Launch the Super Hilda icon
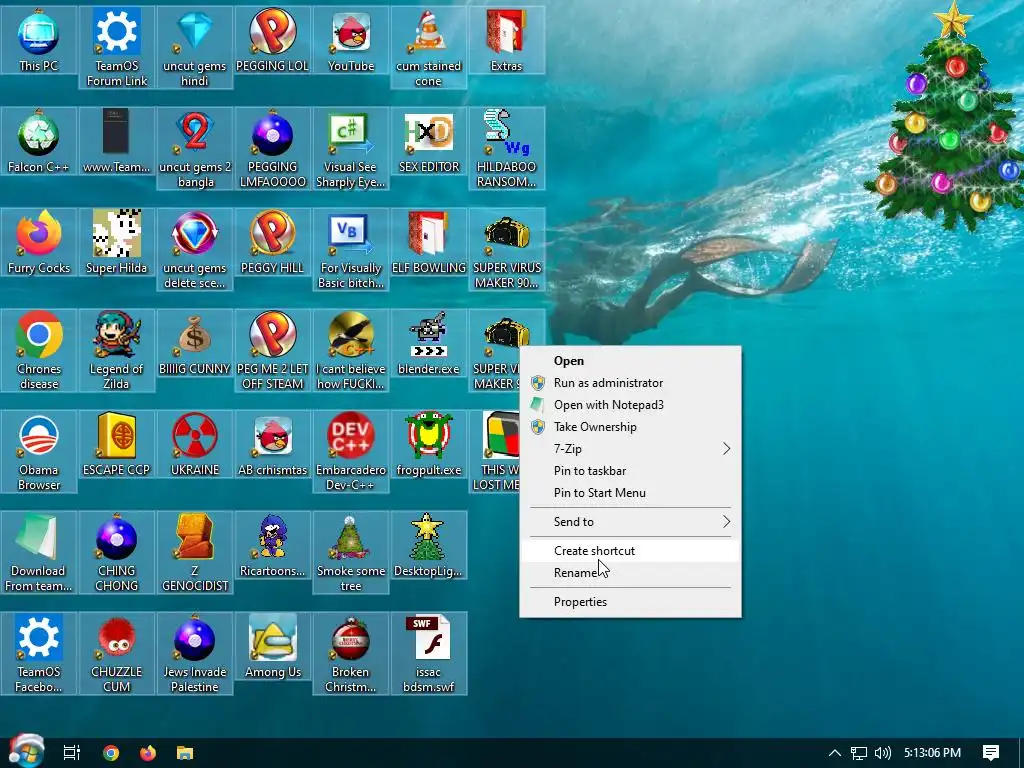The width and height of the screenshot is (1024, 768). tap(117, 242)
